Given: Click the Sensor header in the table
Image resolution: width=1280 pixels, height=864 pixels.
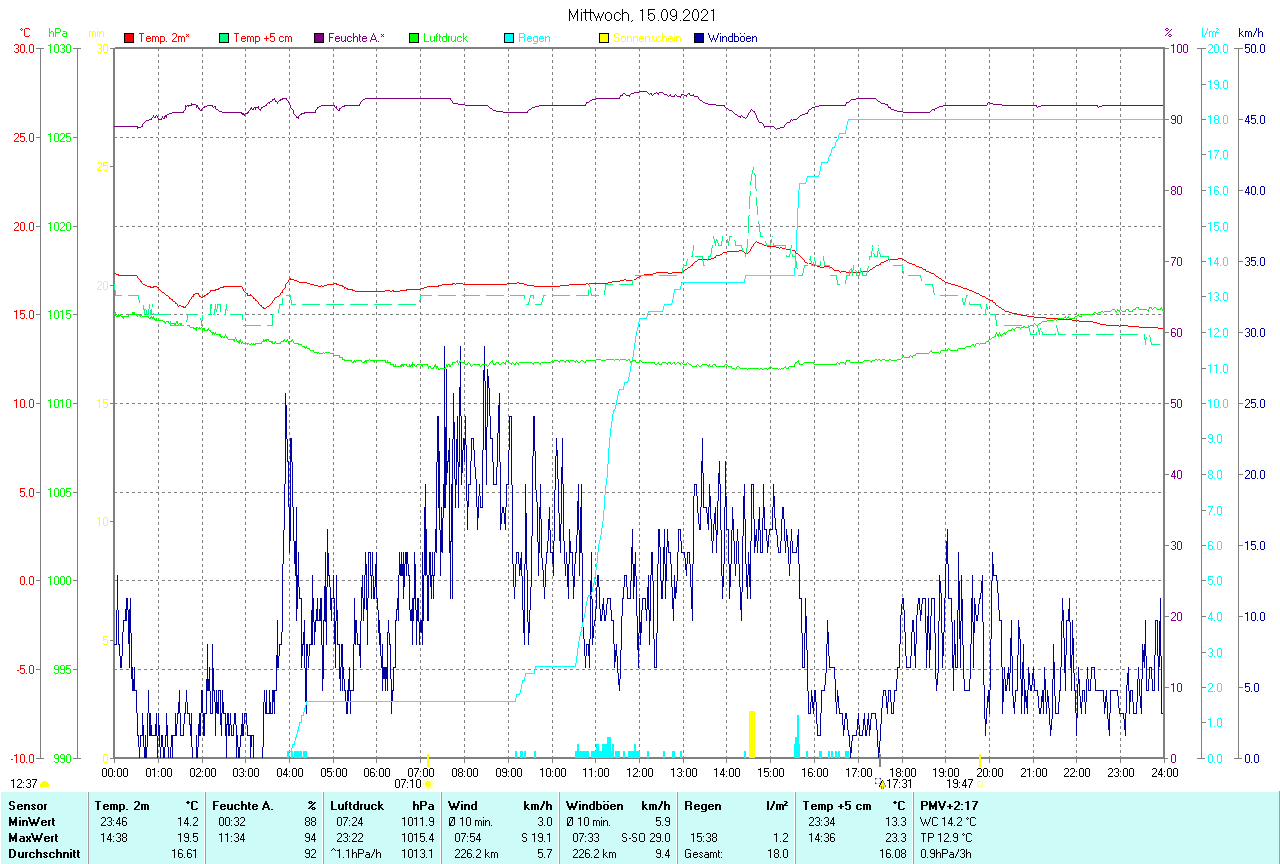Looking at the screenshot, I should [27, 805].
